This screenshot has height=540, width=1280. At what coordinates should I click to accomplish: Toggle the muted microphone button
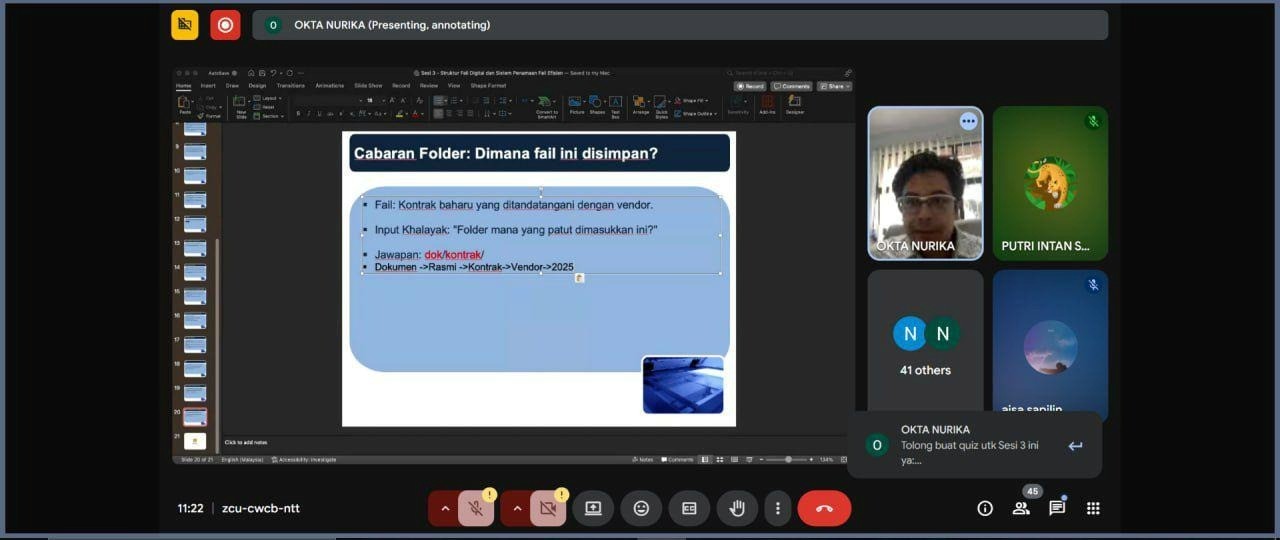(x=476, y=508)
